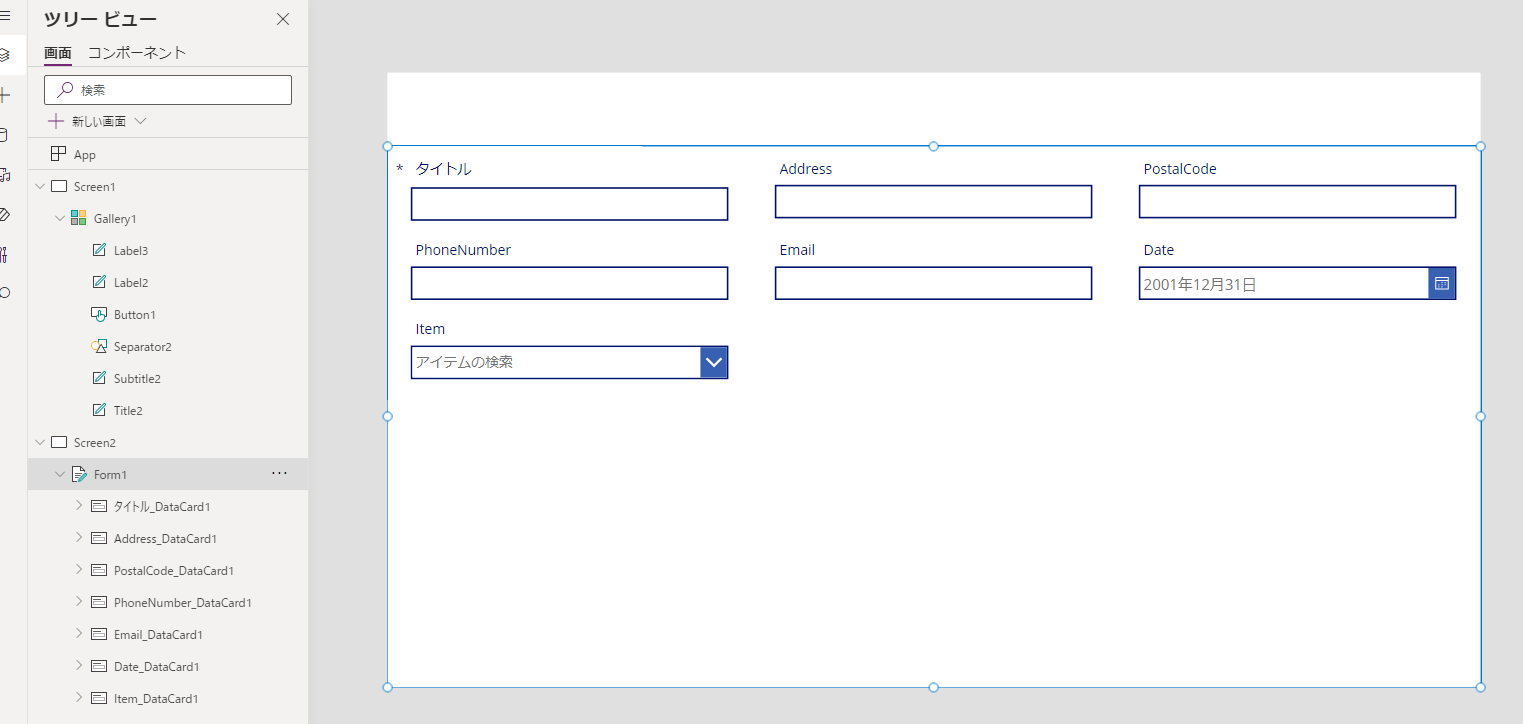This screenshot has height=724, width=1523.
Task: Click the Address text input
Action: (x=933, y=201)
